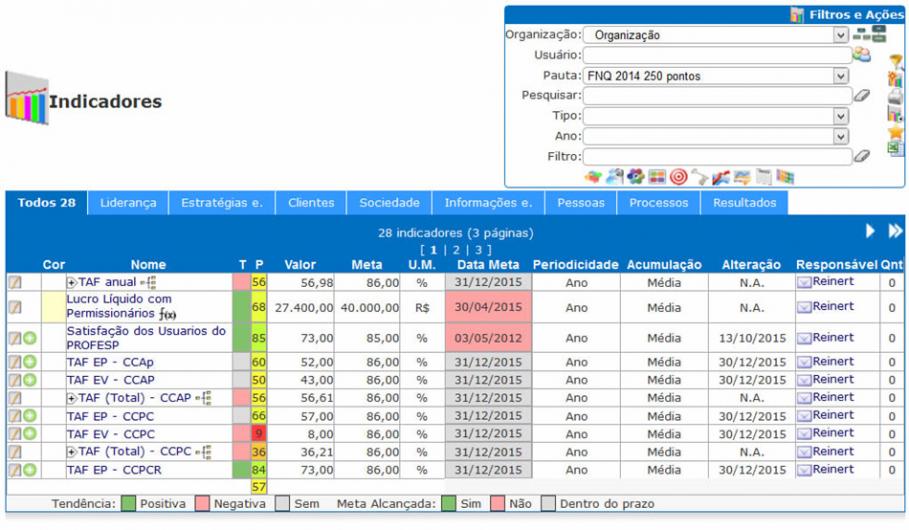
Task: Open TAF EP - CCPC indicator link
Action: tap(110, 416)
